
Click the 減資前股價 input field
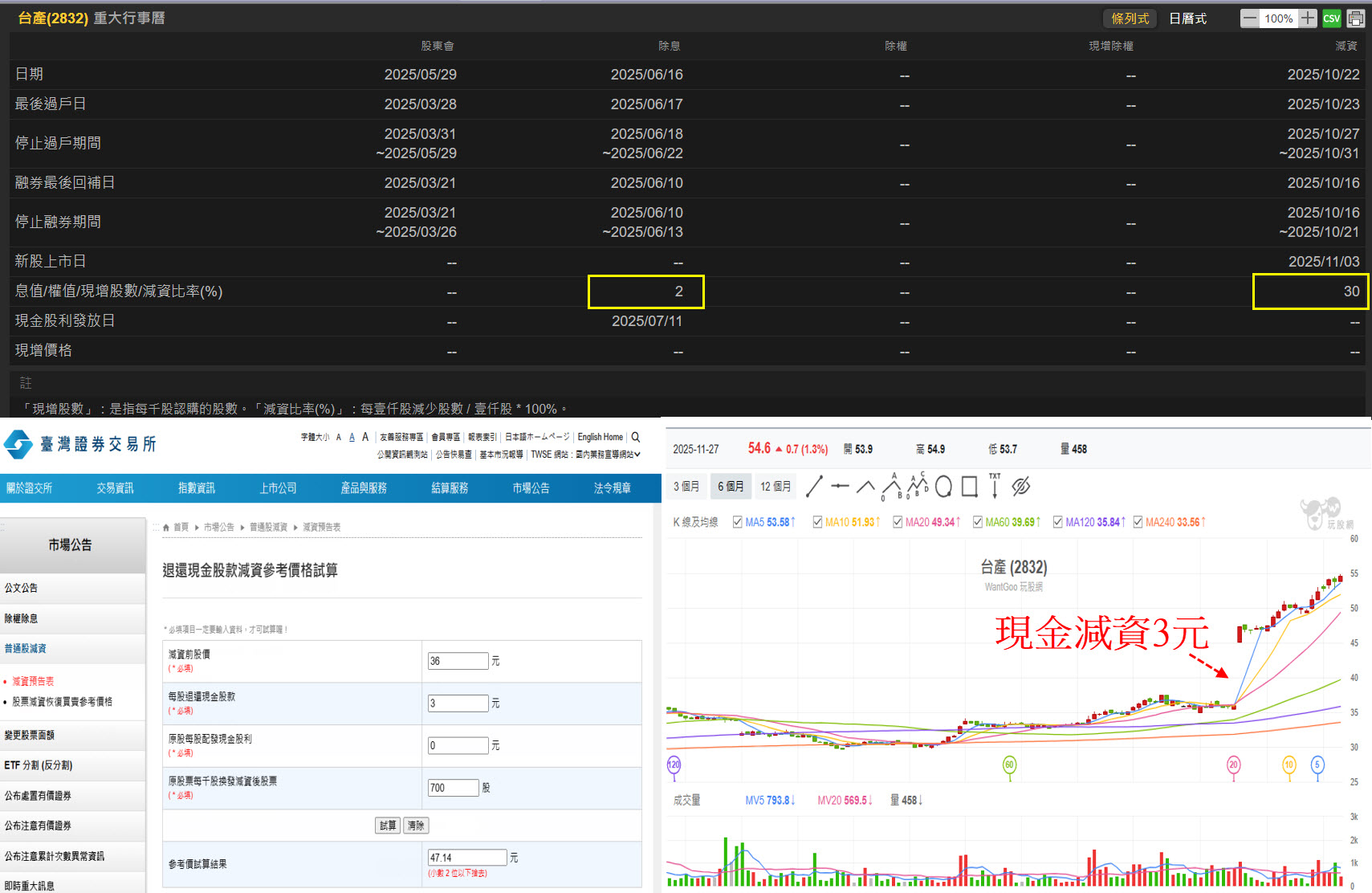(458, 661)
